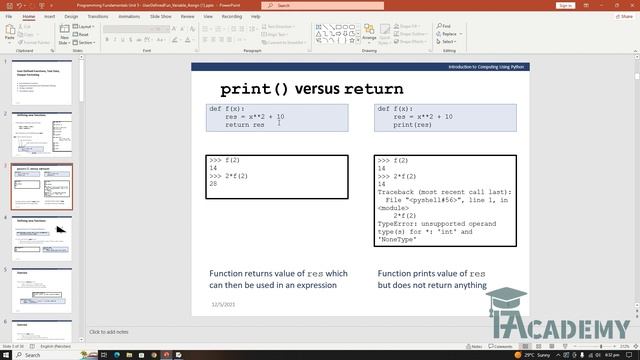Image resolution: width=640 pixels, height=360 pixels.
Task: Expand the shapes gallery More arrow
Action: pyautogui.click(x=358, y=41)
